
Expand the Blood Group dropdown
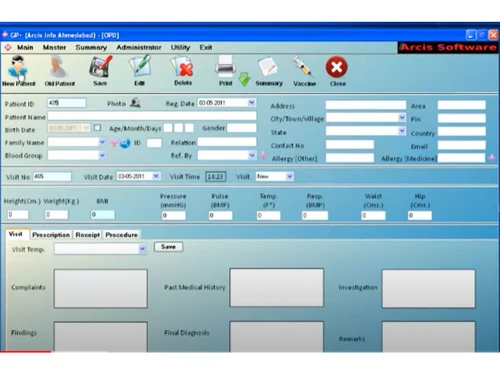[102, 155]
